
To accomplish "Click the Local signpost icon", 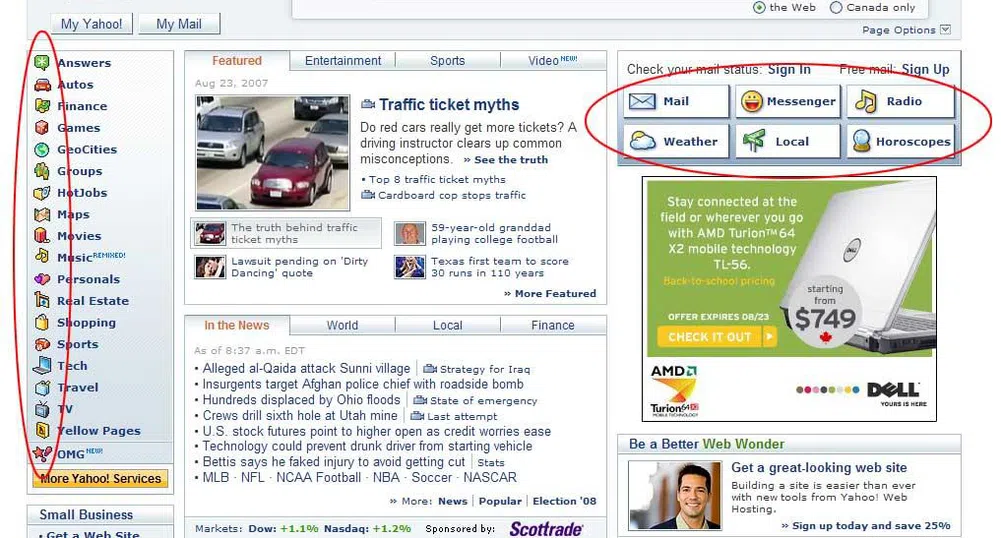I will click(x=754, y=140).
